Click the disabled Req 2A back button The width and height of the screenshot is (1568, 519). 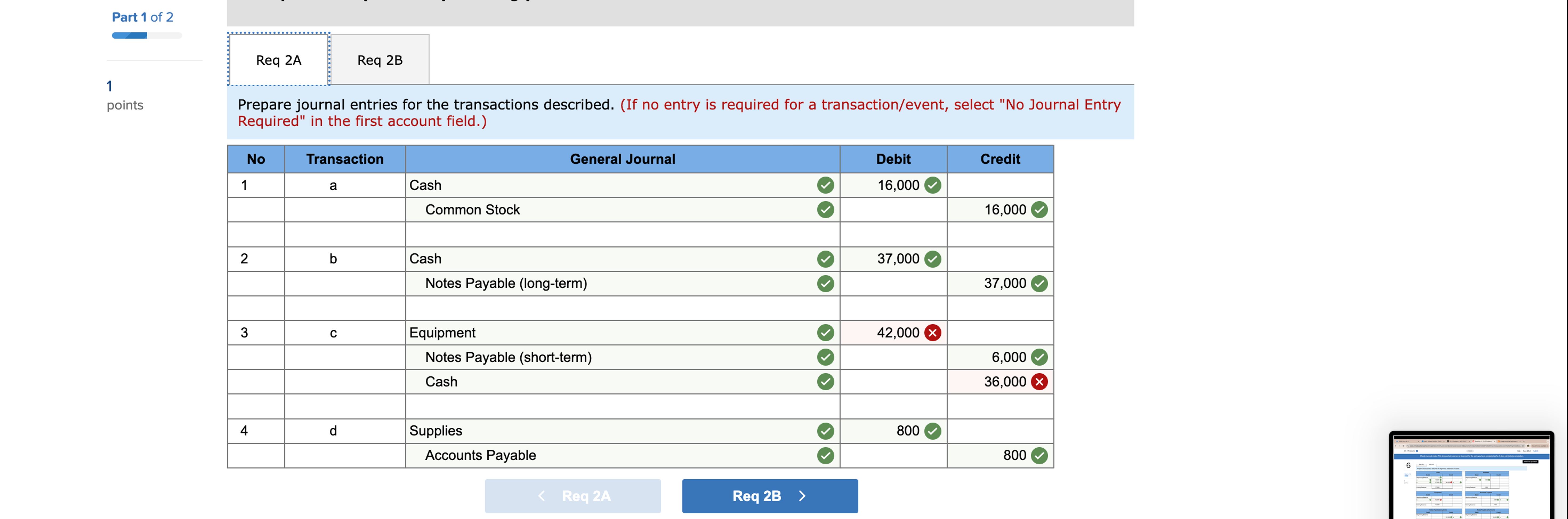(572, 496)
